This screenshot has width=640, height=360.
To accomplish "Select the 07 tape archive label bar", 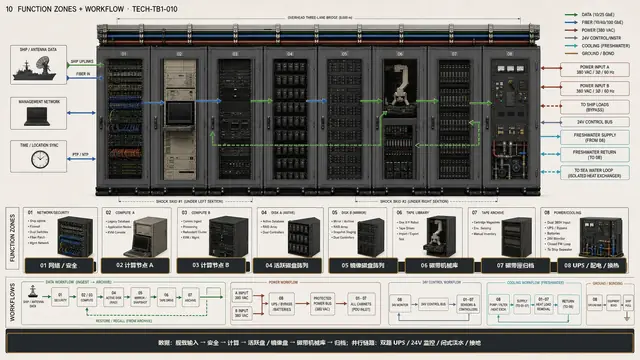I will click(x=515, y=265).
